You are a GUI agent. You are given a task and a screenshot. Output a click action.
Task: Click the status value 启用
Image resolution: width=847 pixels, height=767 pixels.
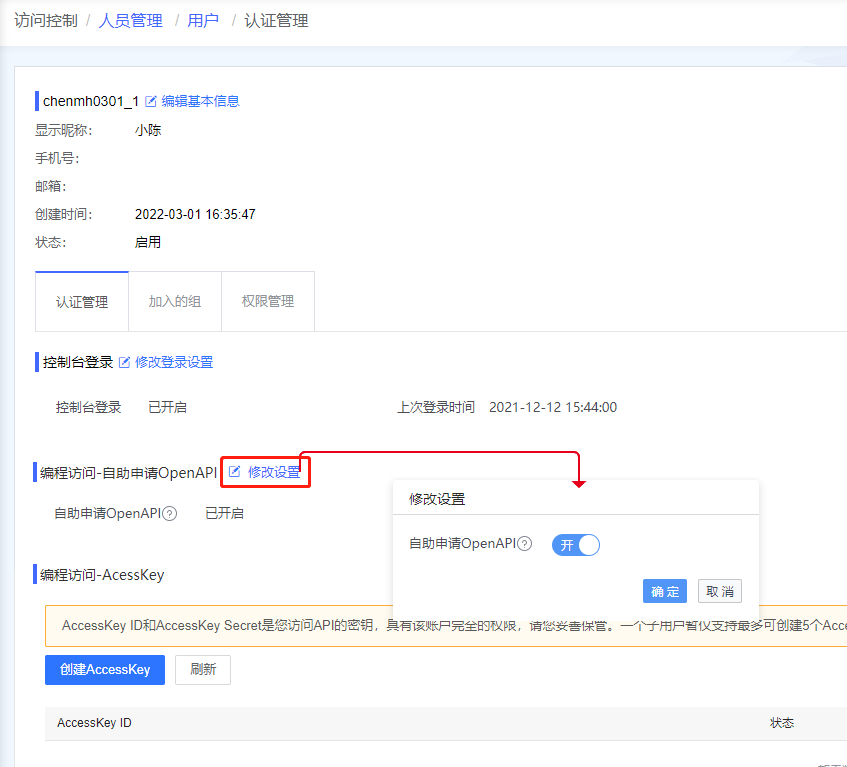pyautogui.click(x=148, y=242)
